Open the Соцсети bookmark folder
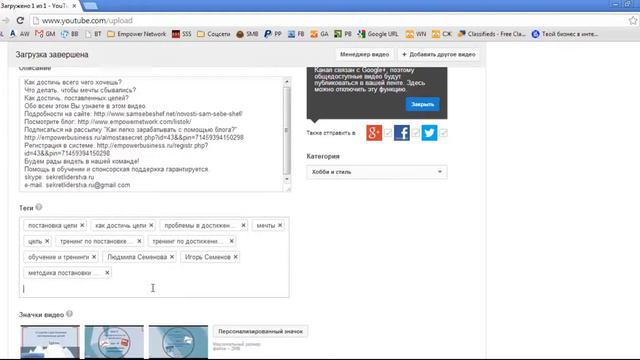 coord(213,34)
